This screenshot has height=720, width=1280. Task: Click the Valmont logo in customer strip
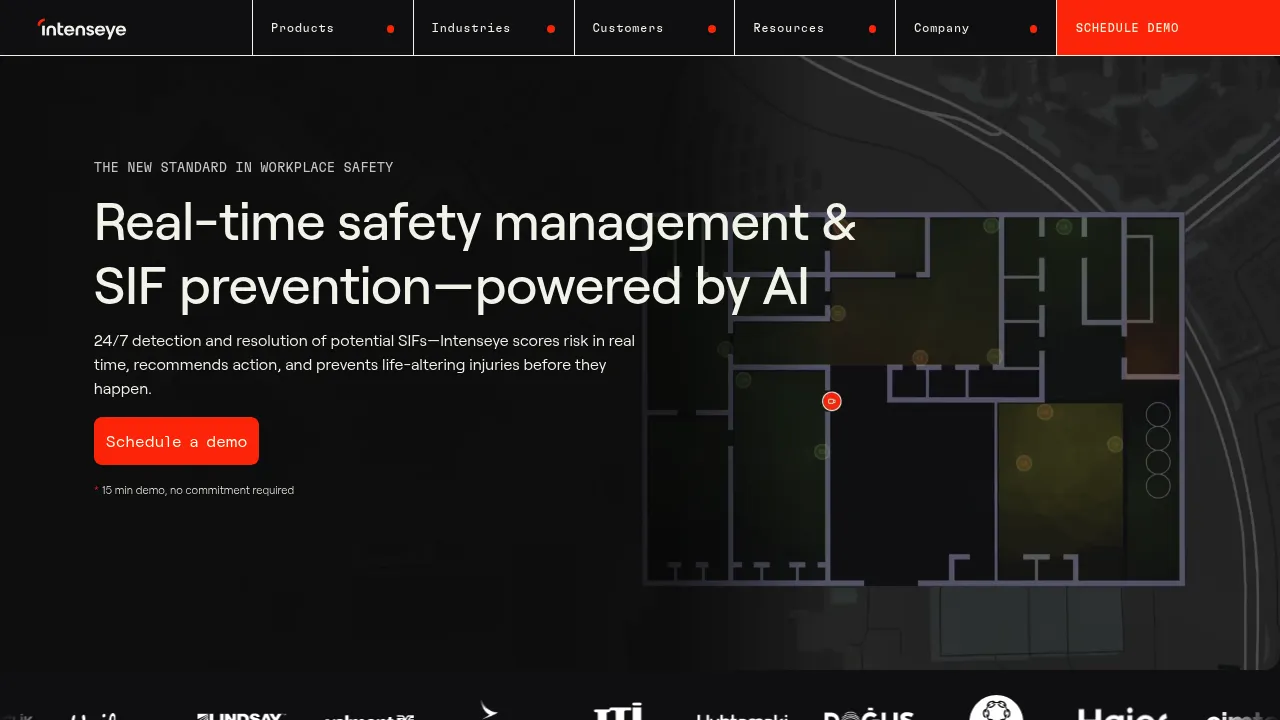point(370,716)
